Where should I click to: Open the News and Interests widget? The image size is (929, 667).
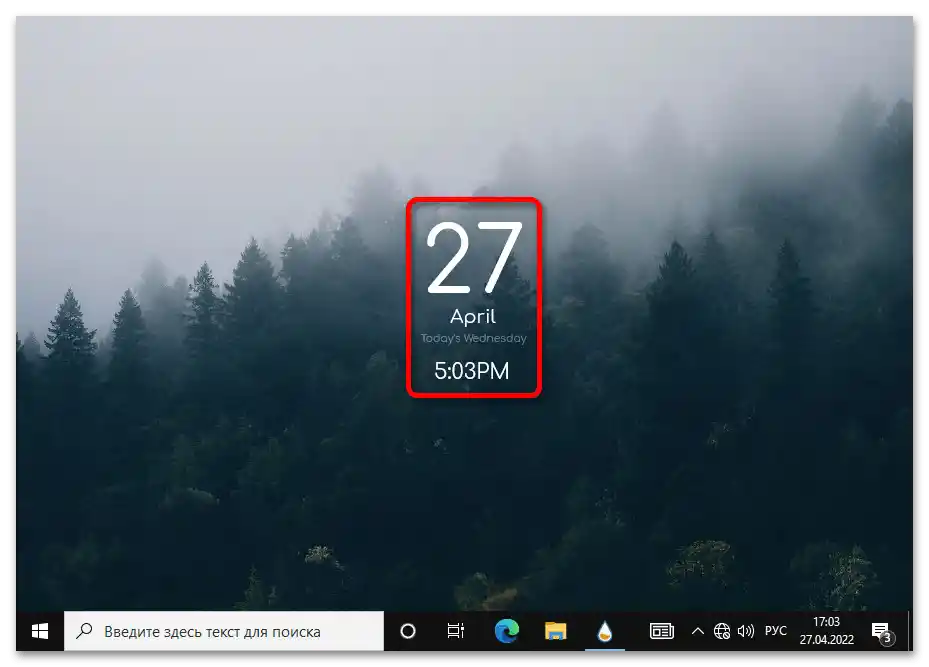pos(661,631)
